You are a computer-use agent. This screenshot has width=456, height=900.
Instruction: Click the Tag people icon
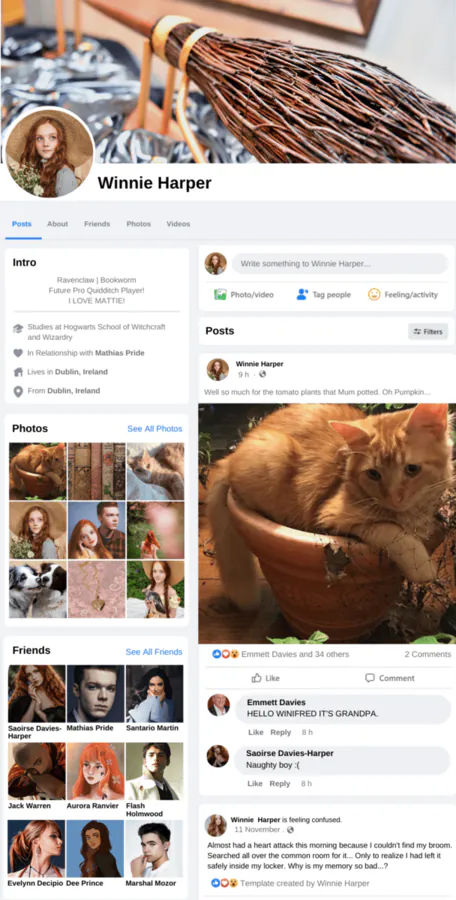[x=302, y=294]
